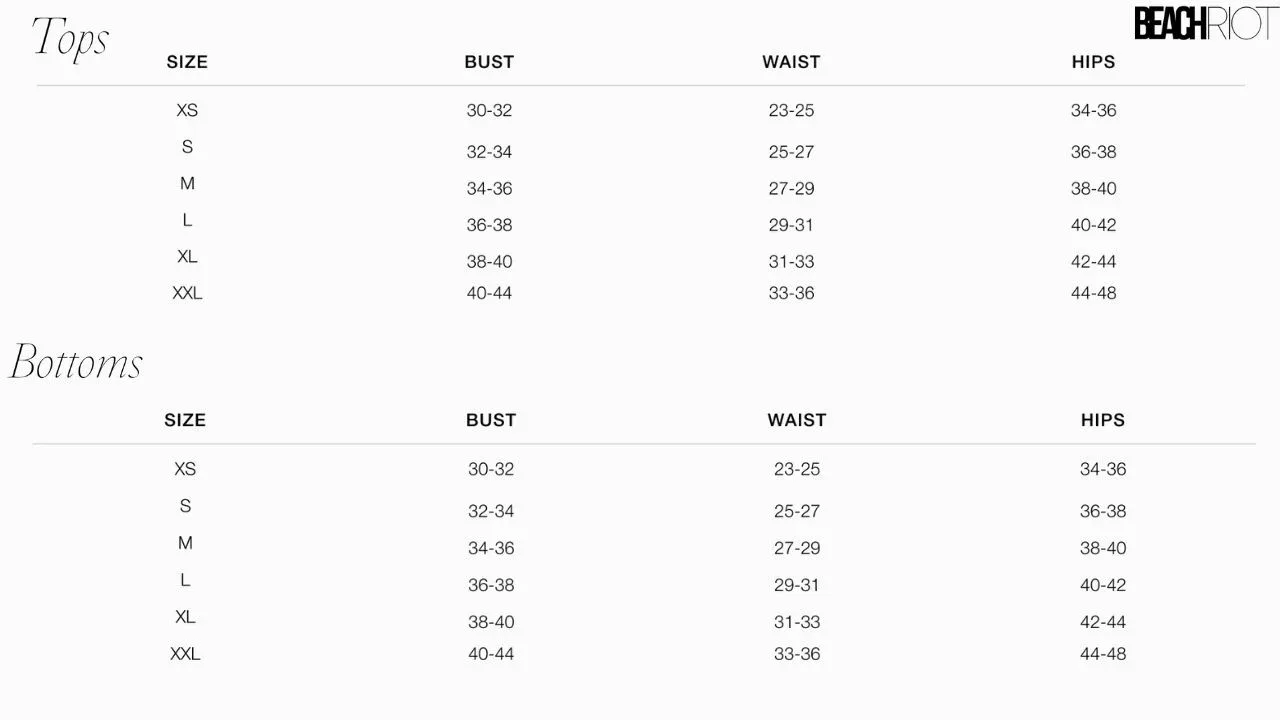Click the Tops section heading
The height and width of the screenshot is (720, 1280).
pos(71,38)
